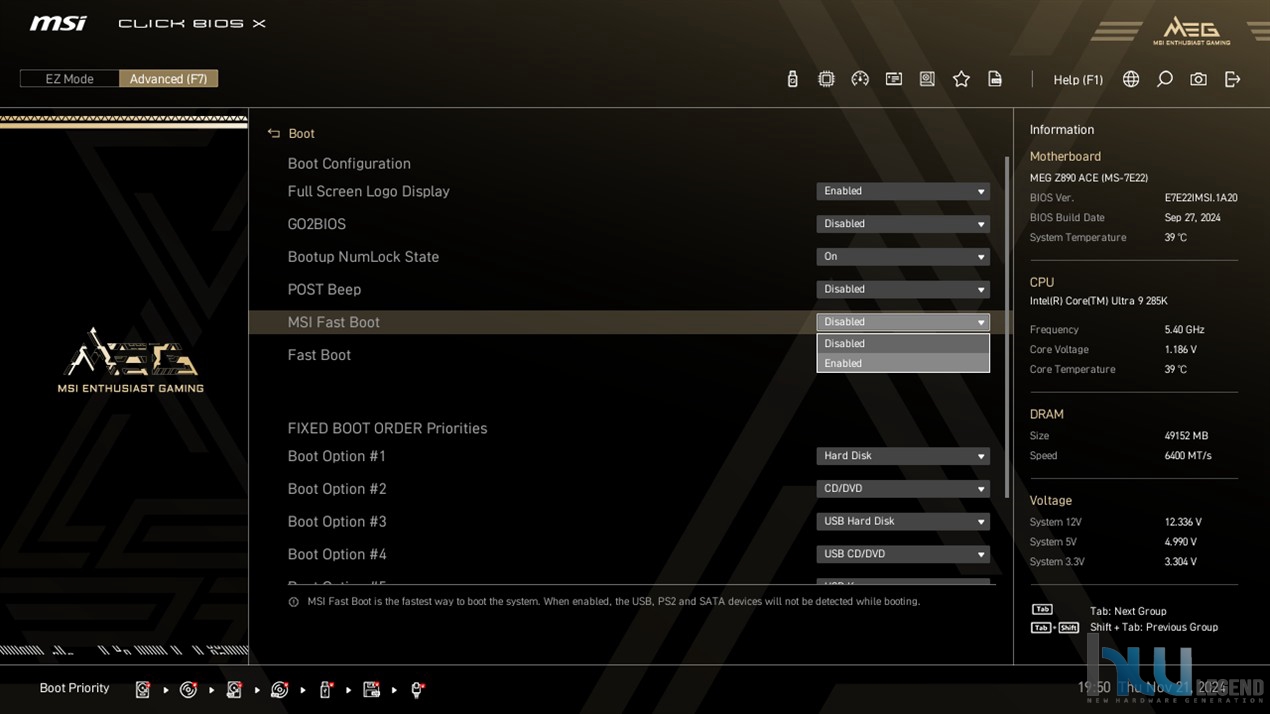
Task: Click the exit door icon
Action: point(1232,79)
